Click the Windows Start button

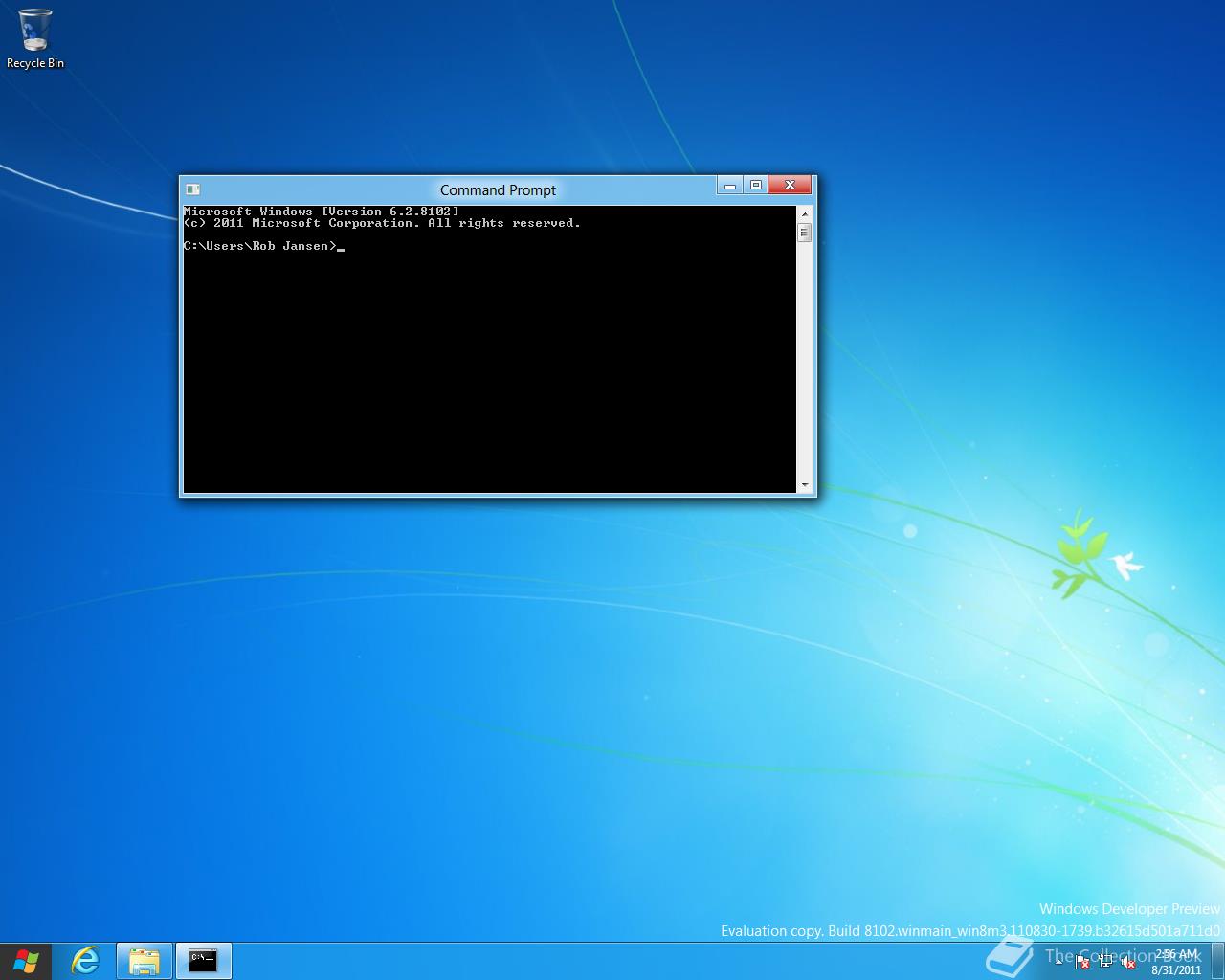point(26,962)
